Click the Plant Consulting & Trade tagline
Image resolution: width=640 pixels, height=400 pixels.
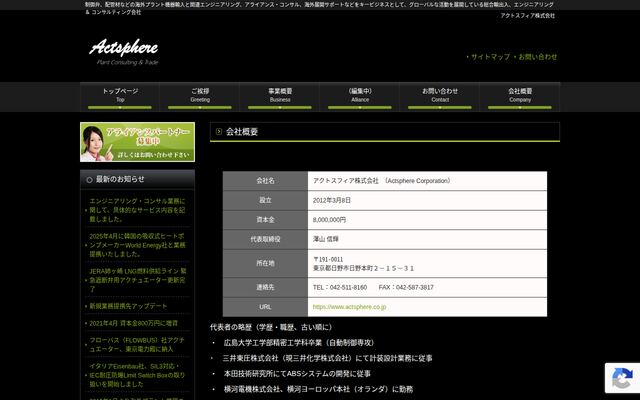click(127, 62)
